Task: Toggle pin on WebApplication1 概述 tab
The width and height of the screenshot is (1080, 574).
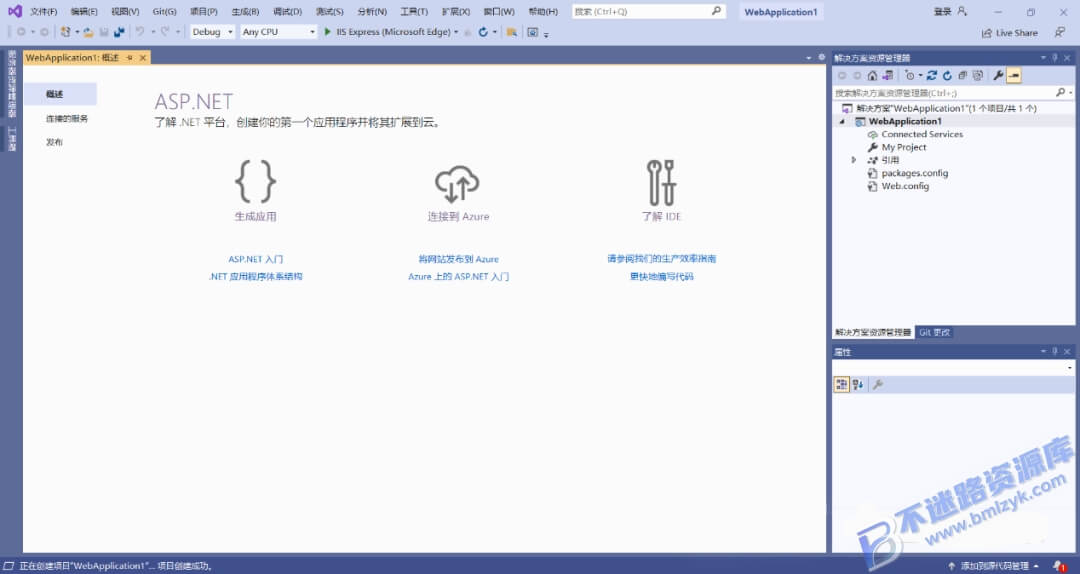Action: (129, 58)
